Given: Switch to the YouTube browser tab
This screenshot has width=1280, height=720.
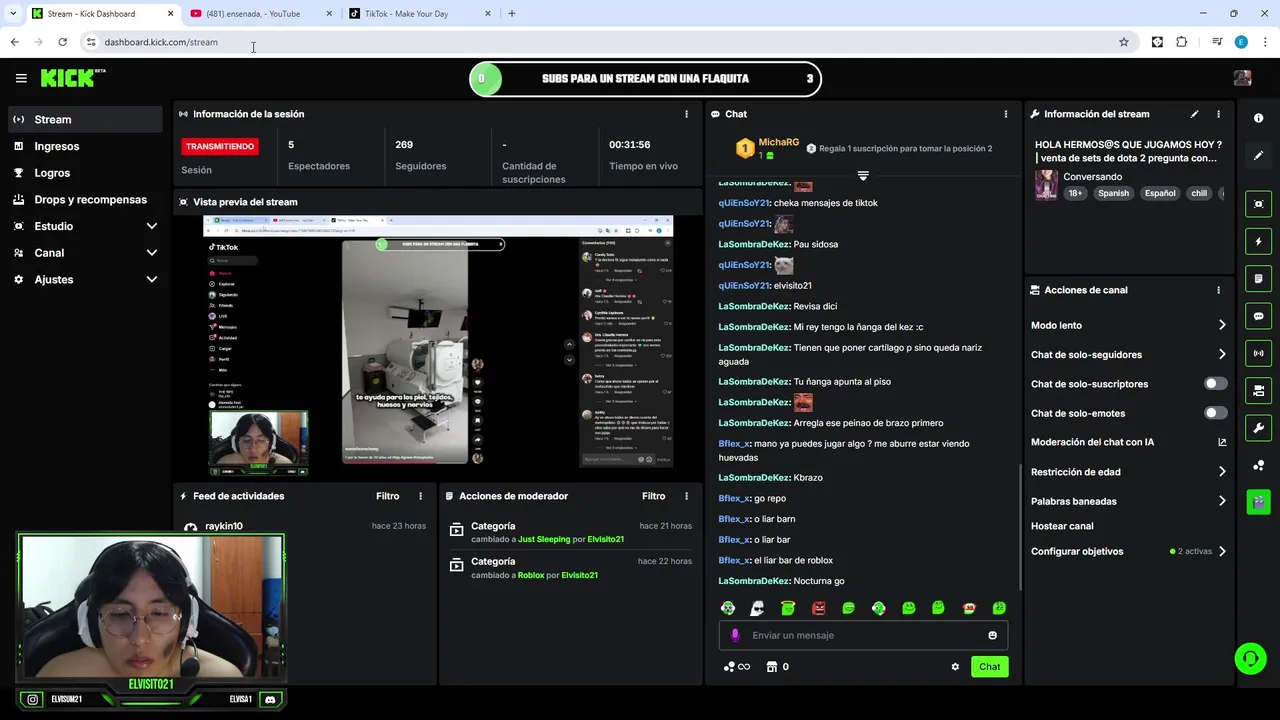Looking at the screenshot, I should (x=260, y=13).
